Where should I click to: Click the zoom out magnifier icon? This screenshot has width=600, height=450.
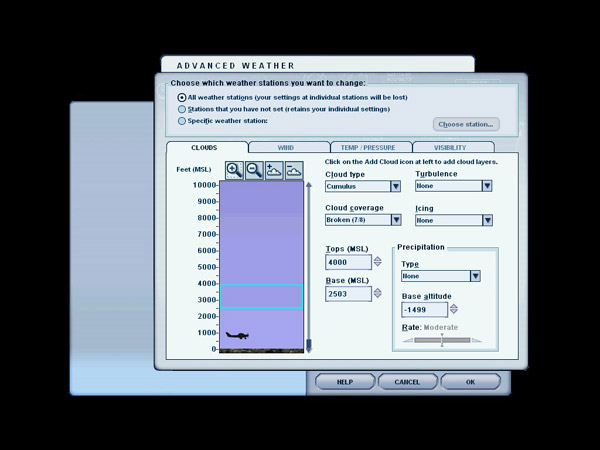point(254,170)
